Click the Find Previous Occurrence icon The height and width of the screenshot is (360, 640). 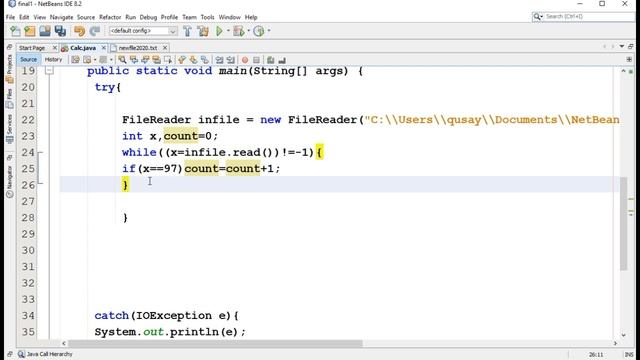[133, 60]
